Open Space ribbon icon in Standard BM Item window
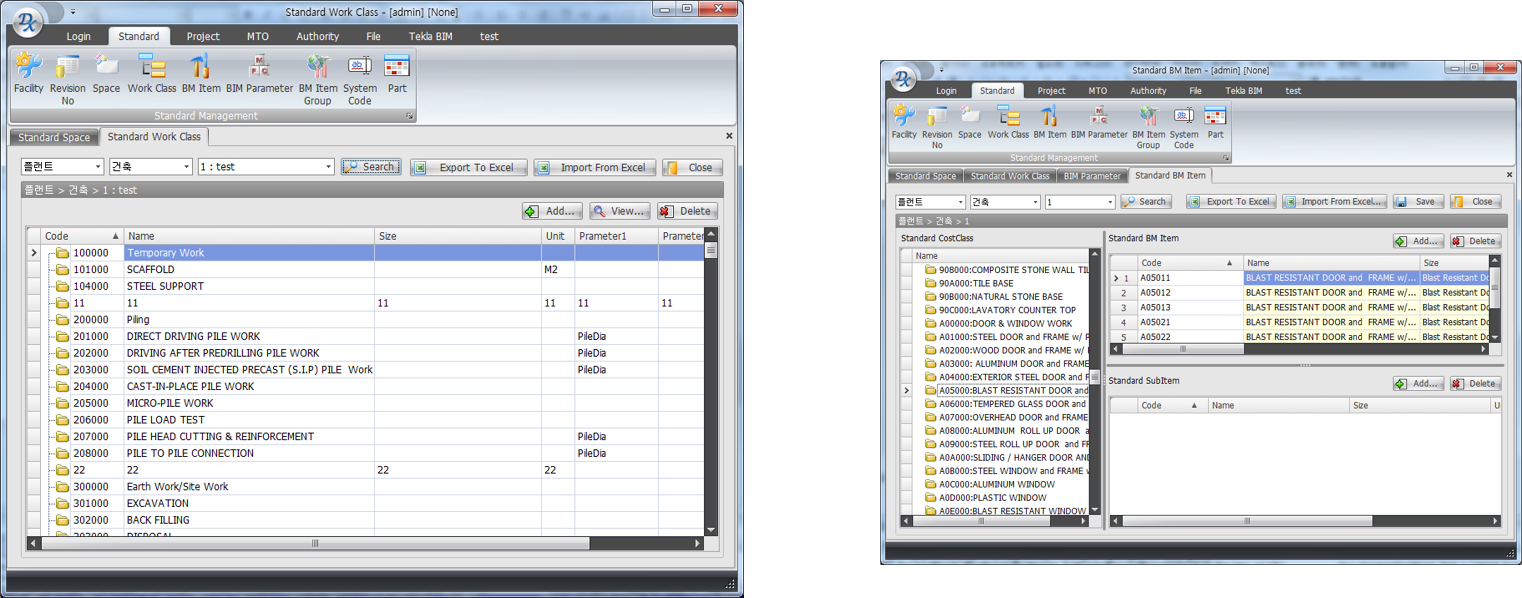Image resolution: width=1522 pixels, height=598 pixels. click(x=969, y=122)
